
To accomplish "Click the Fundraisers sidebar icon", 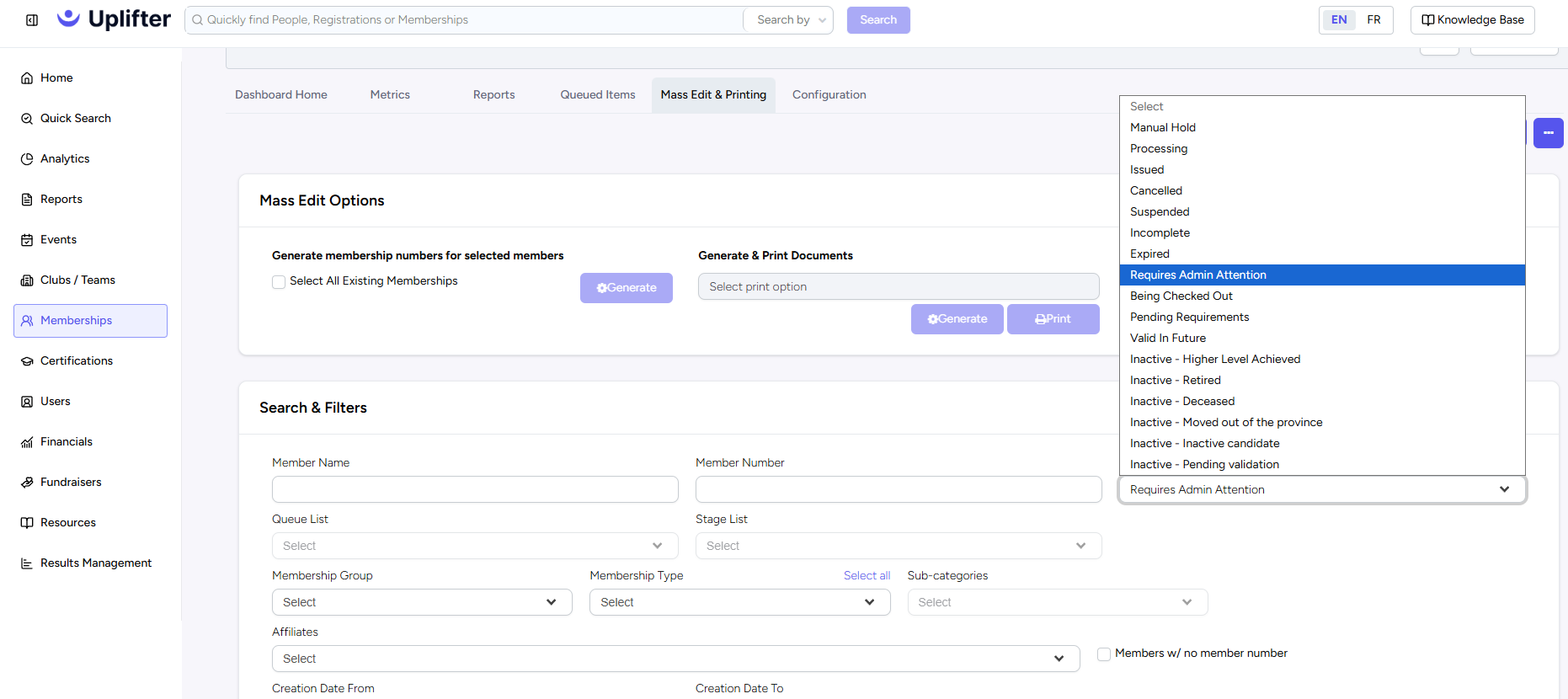I will pyautogui.click(x=27, y=483).
